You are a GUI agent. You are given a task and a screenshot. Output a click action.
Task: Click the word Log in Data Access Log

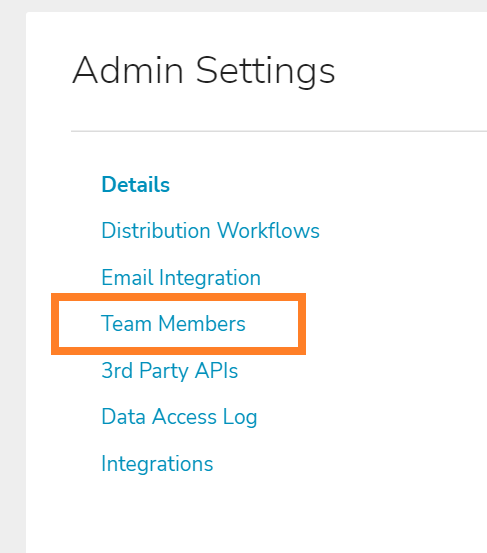pos(240,418)
